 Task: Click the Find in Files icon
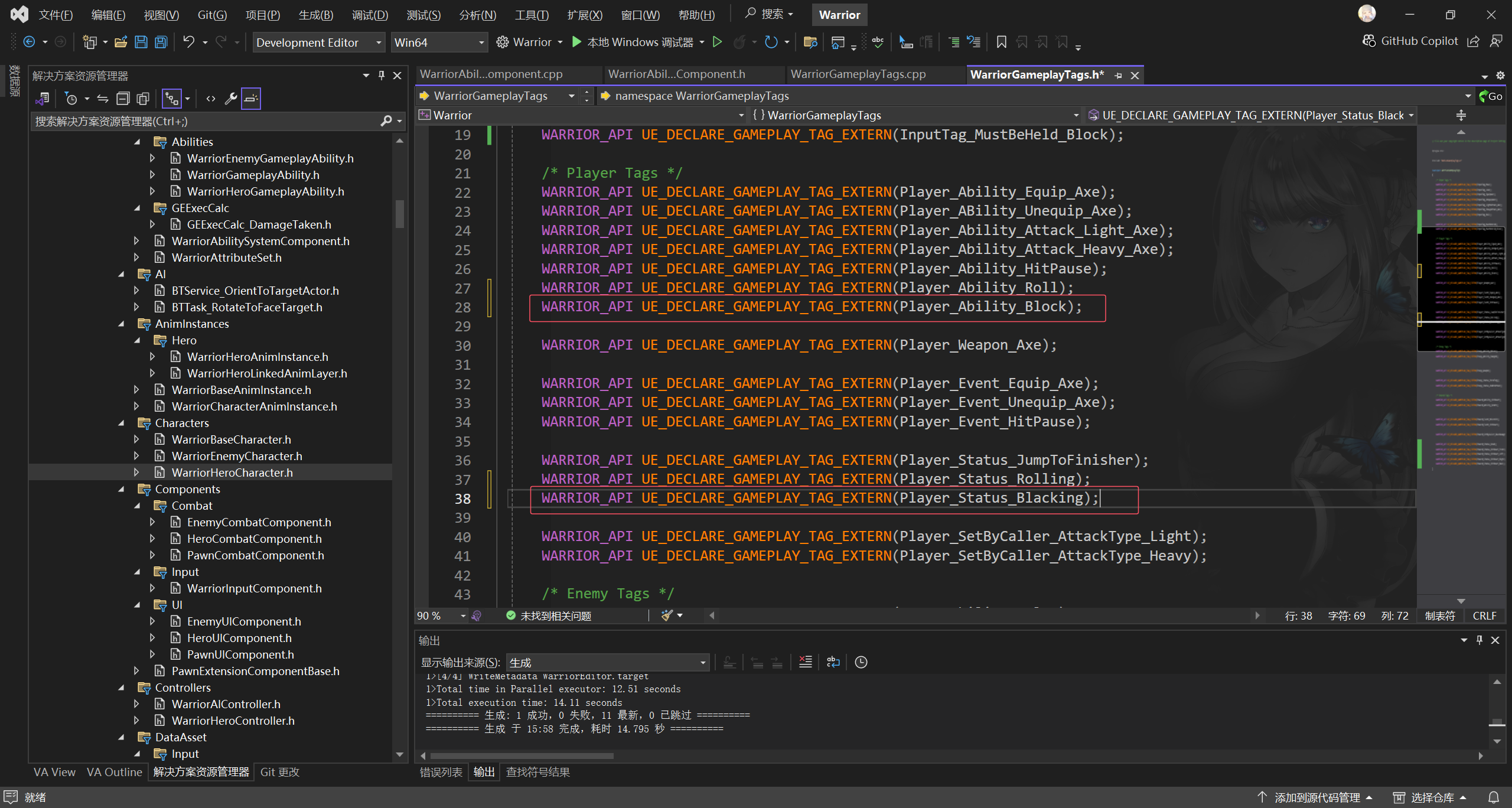(810, 42)
